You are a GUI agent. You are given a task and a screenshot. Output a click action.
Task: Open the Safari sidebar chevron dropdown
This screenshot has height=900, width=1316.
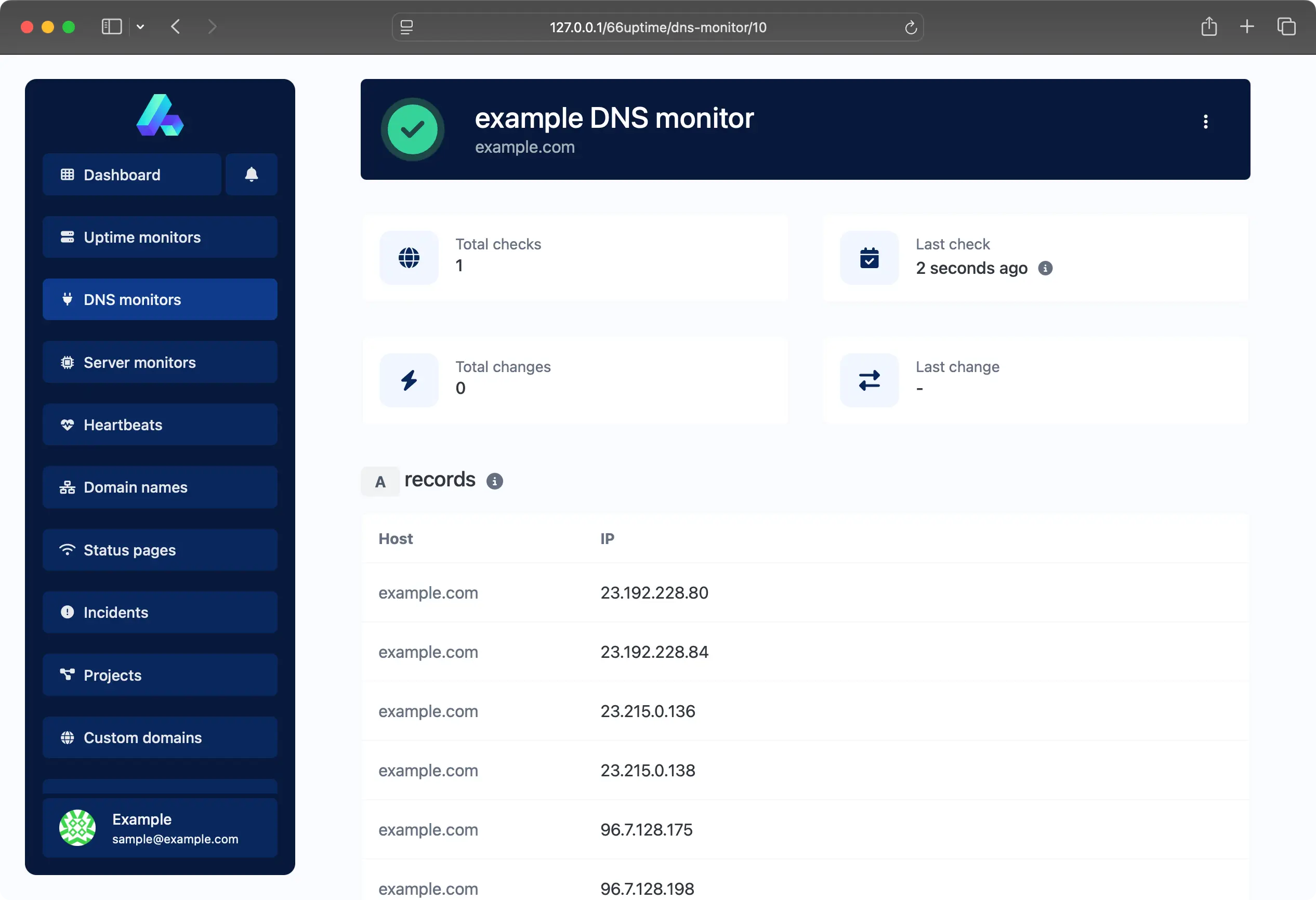[140, 27]
